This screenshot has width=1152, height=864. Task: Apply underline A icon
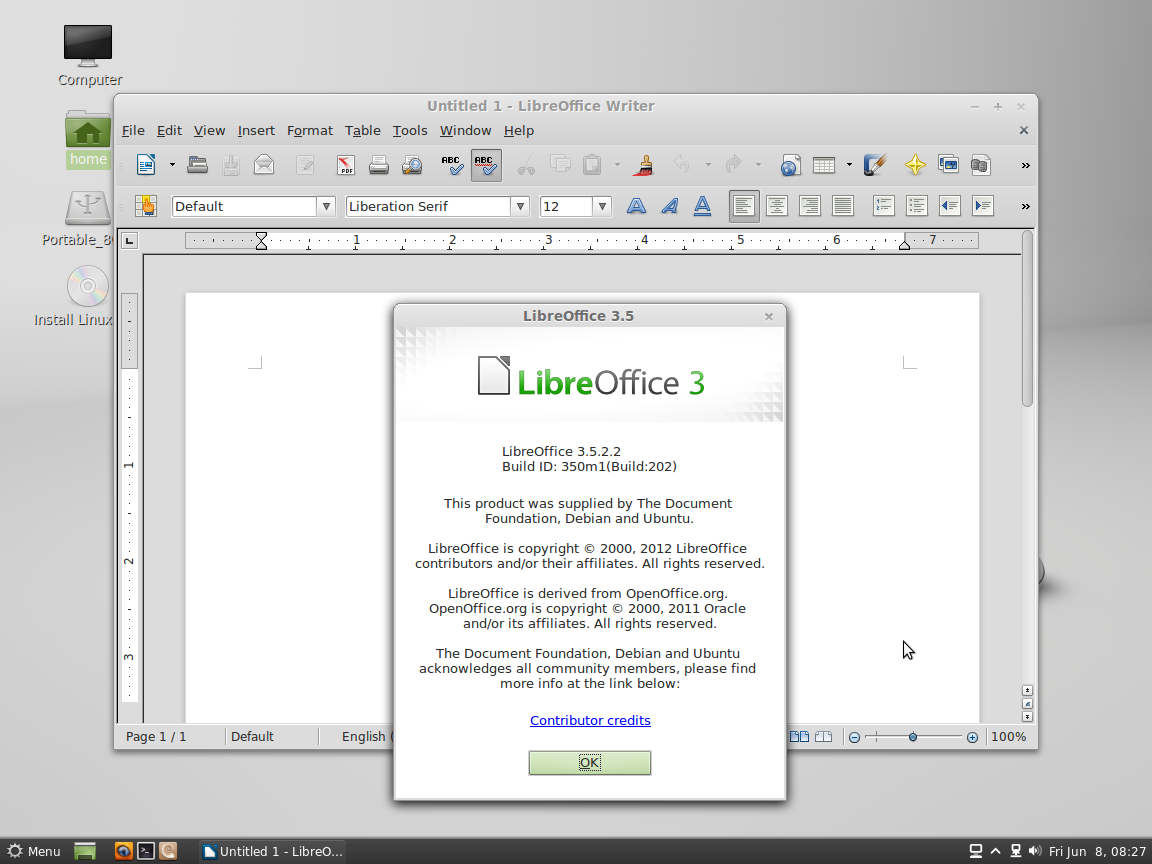click(702, 206)
